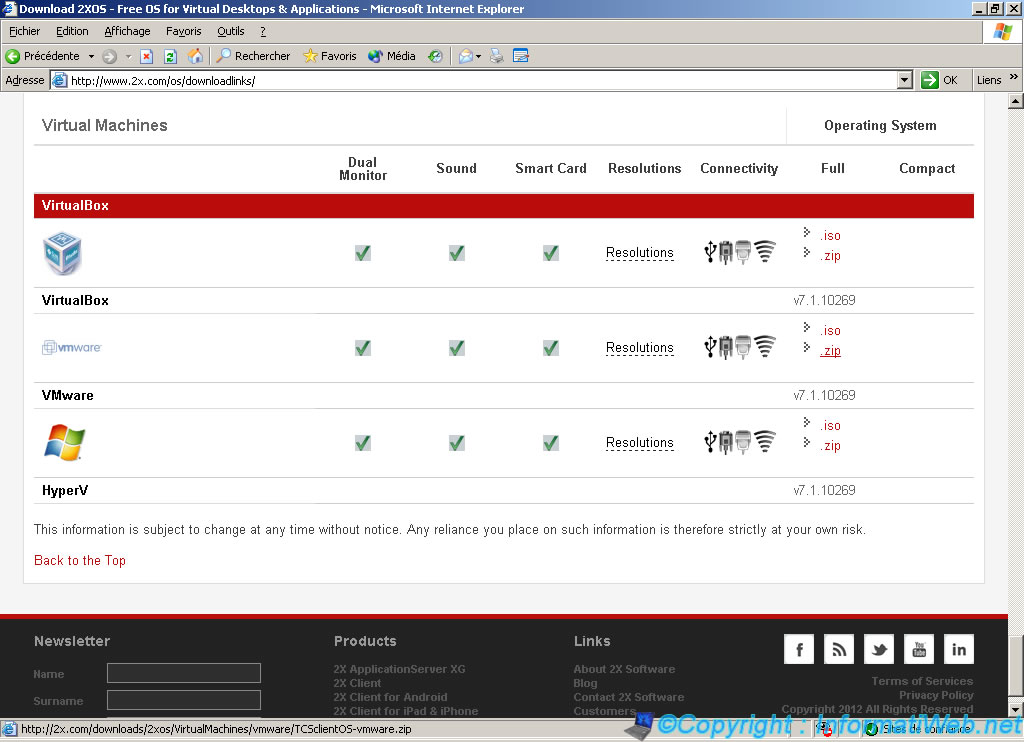
Task: Click the newsletter Name input field
Action: pyautogui.click(x=183, y=673)
